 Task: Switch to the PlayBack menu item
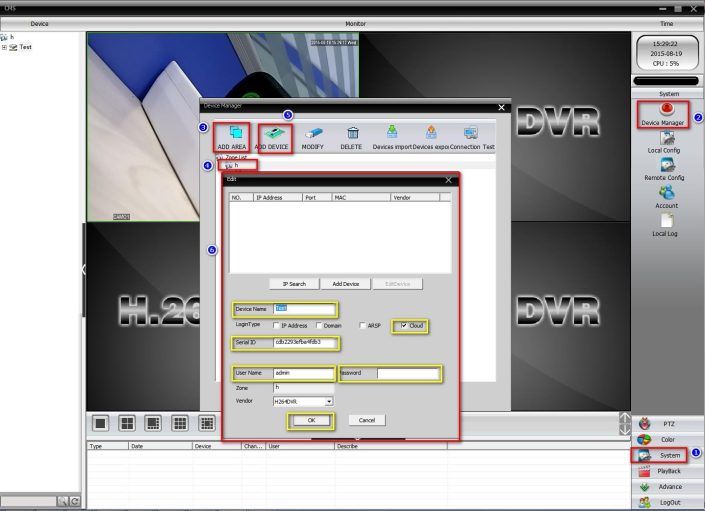(669, 471)
